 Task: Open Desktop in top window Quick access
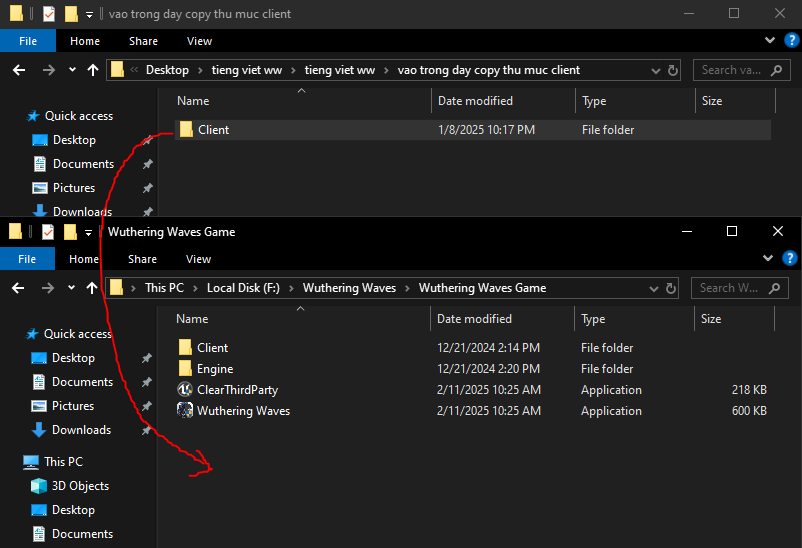point(64,140)
